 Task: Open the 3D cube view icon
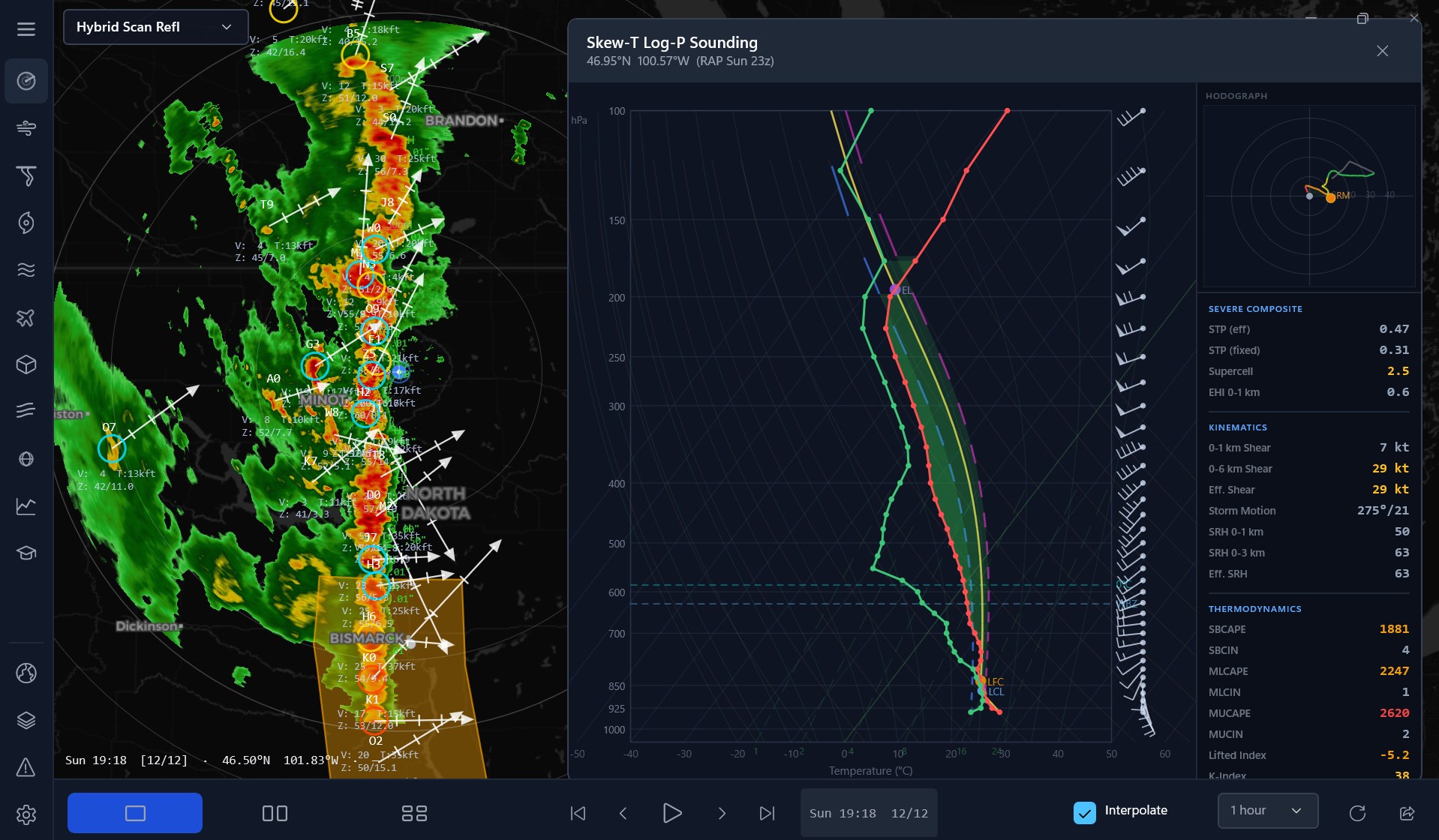[26, 364]
